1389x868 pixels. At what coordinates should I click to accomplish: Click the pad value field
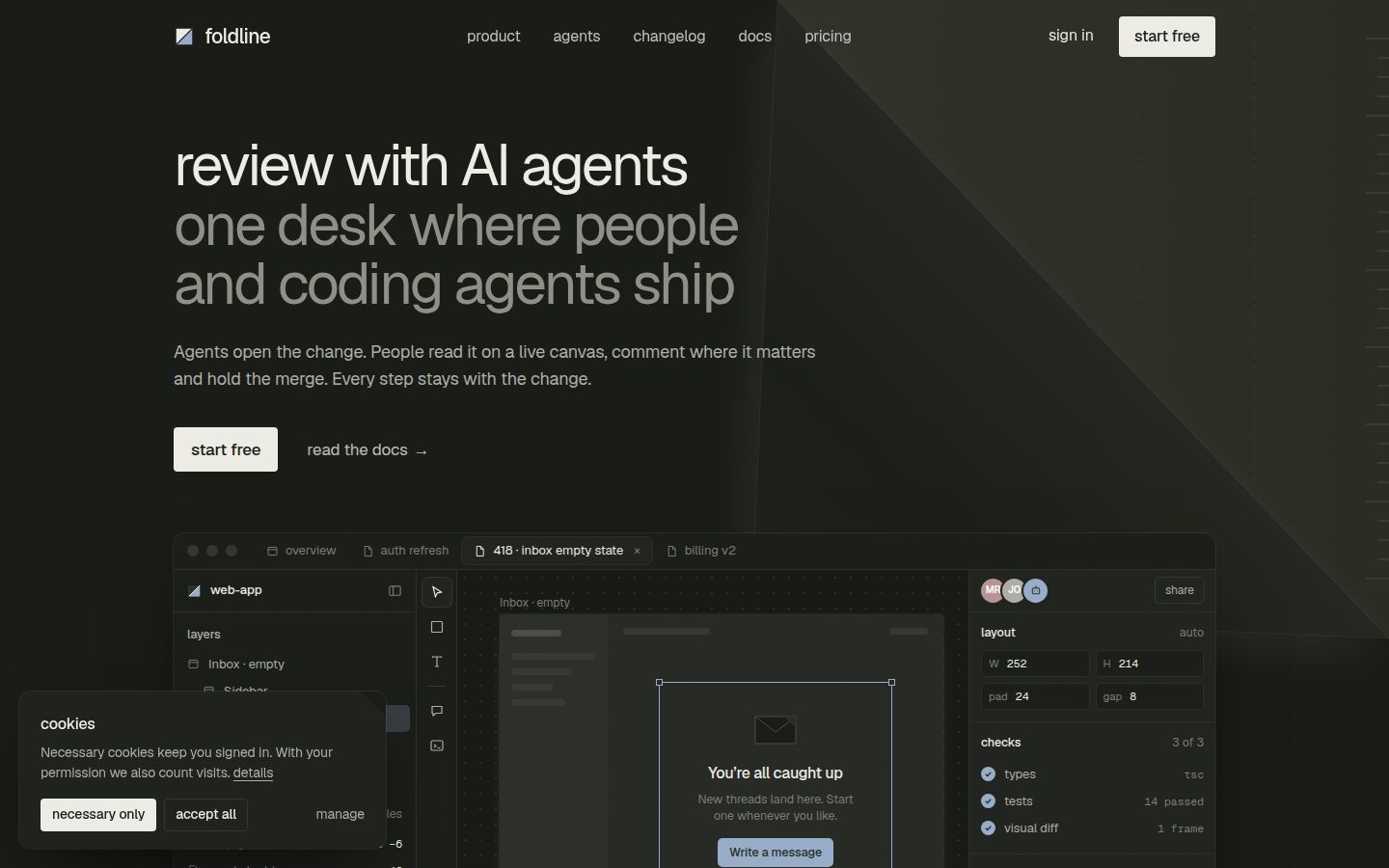pos(1035,696)
